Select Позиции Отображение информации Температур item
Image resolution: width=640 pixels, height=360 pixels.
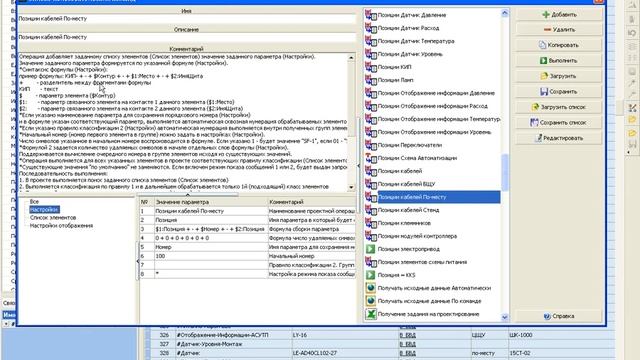[x=439, y=119]
